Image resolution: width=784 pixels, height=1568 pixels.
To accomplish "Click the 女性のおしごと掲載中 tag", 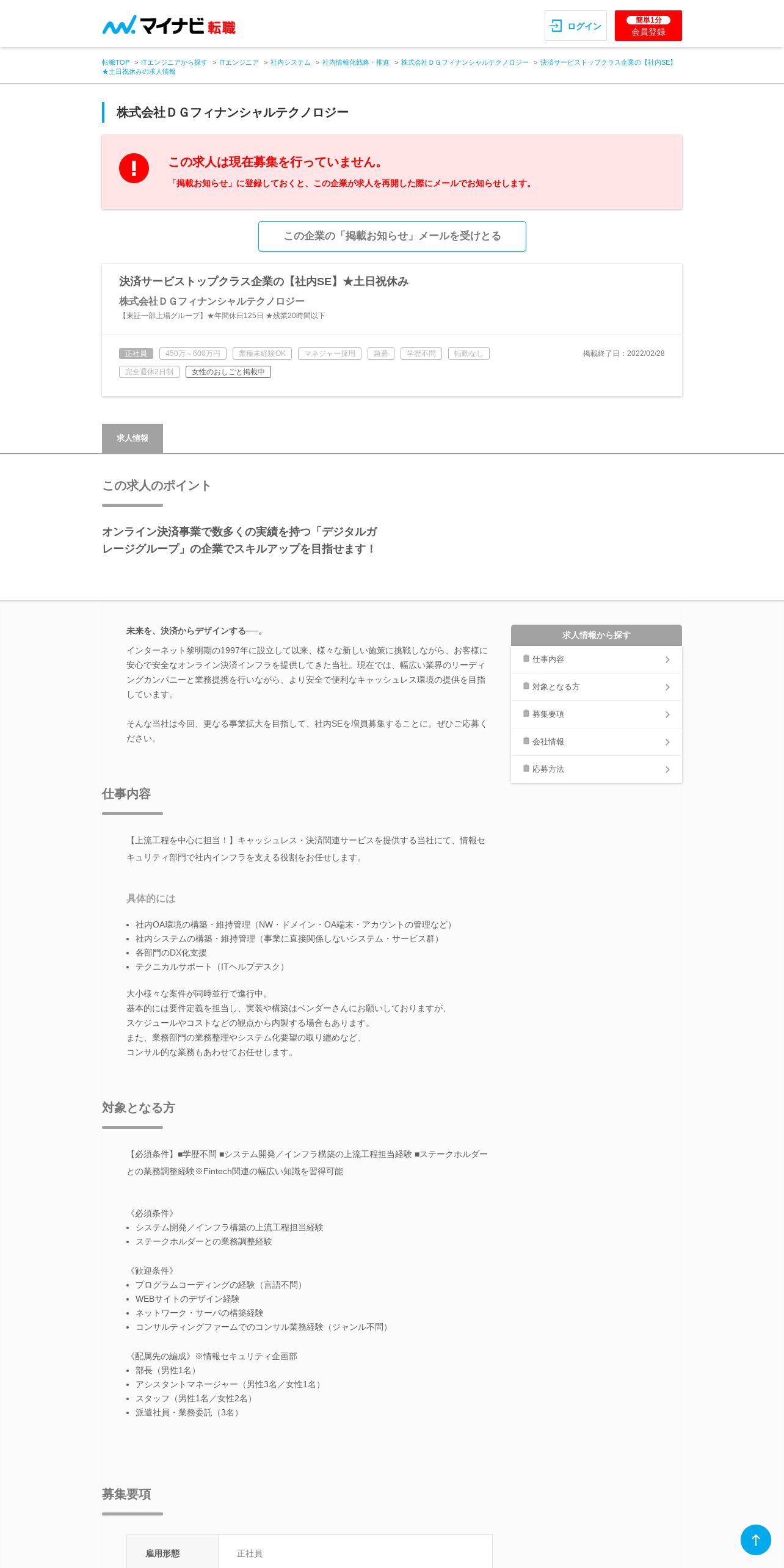I will (x=228, y=372).
